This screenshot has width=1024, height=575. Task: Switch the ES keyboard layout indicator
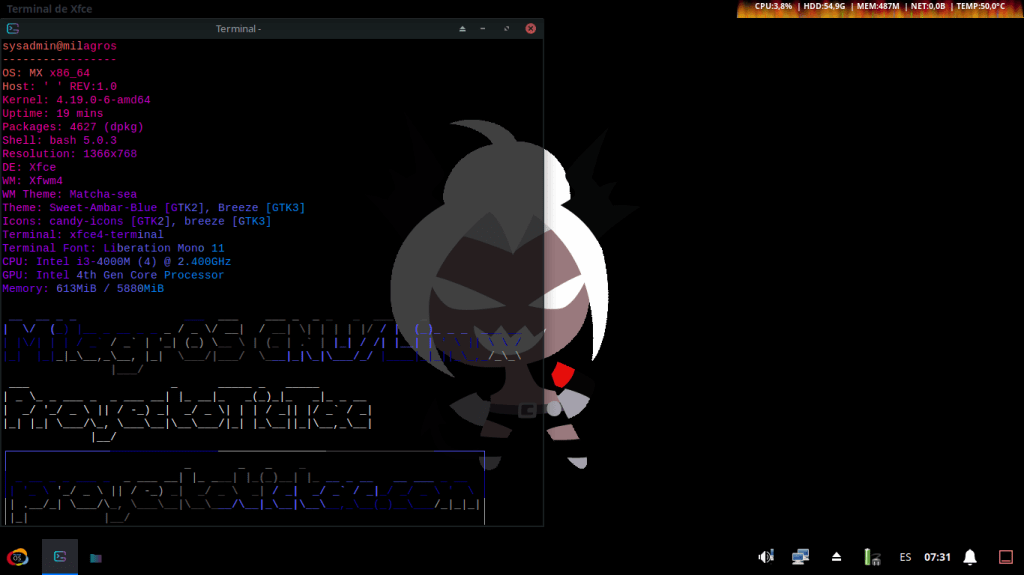point(905,557)
